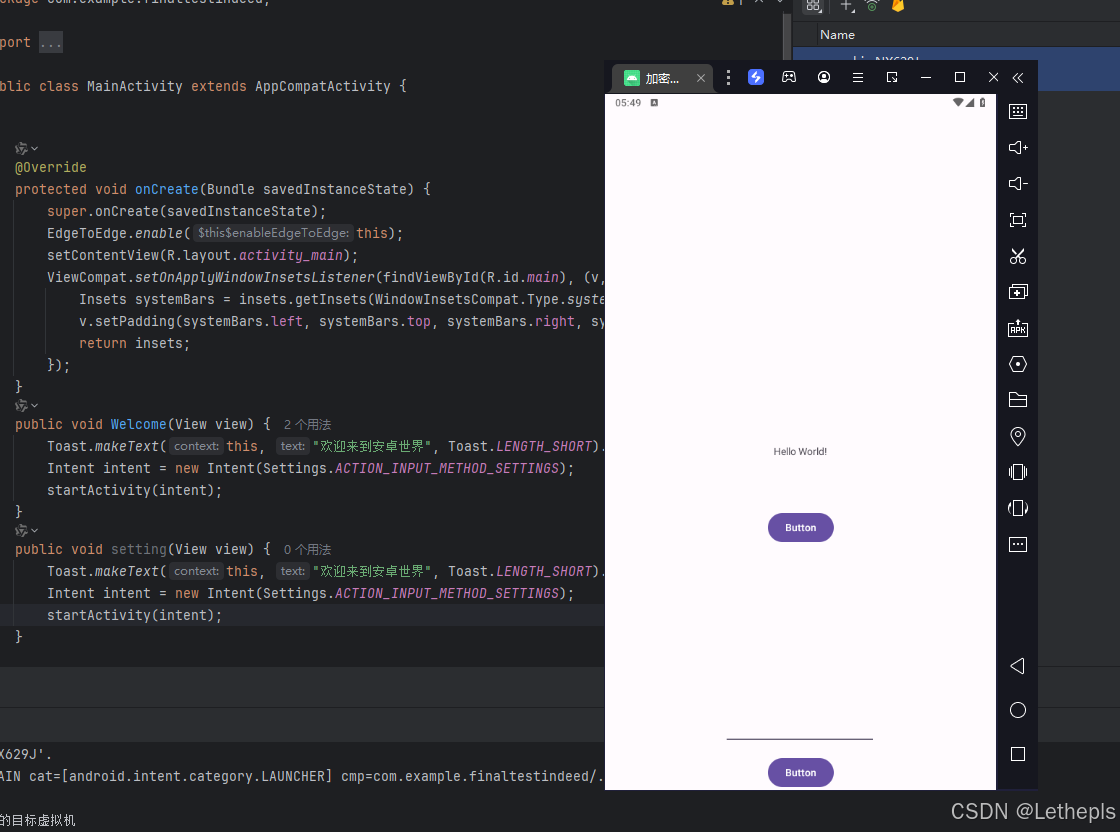Image resolution: width=1120 pixels, height=832 pixels.
Task: Click the Firebase icon in Device Manager toolbar
Action: coord(898,6)
